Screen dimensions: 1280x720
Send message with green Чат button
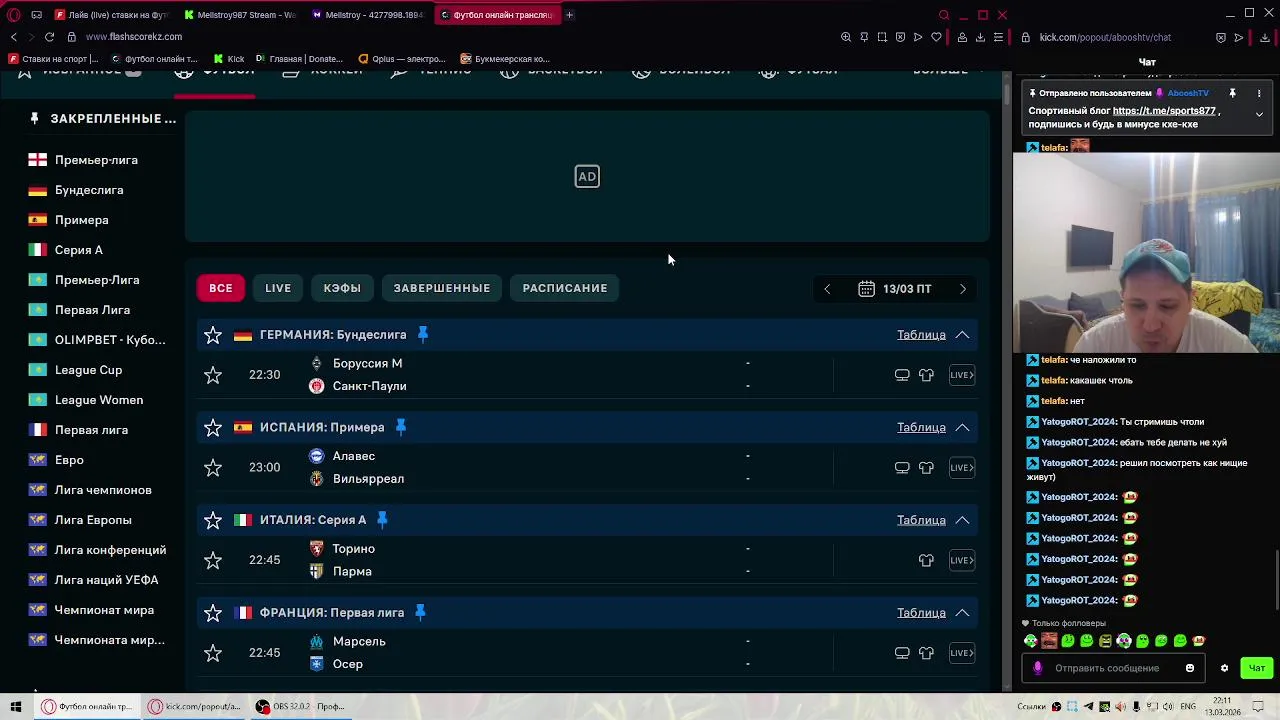click(x=1257, y=668)
